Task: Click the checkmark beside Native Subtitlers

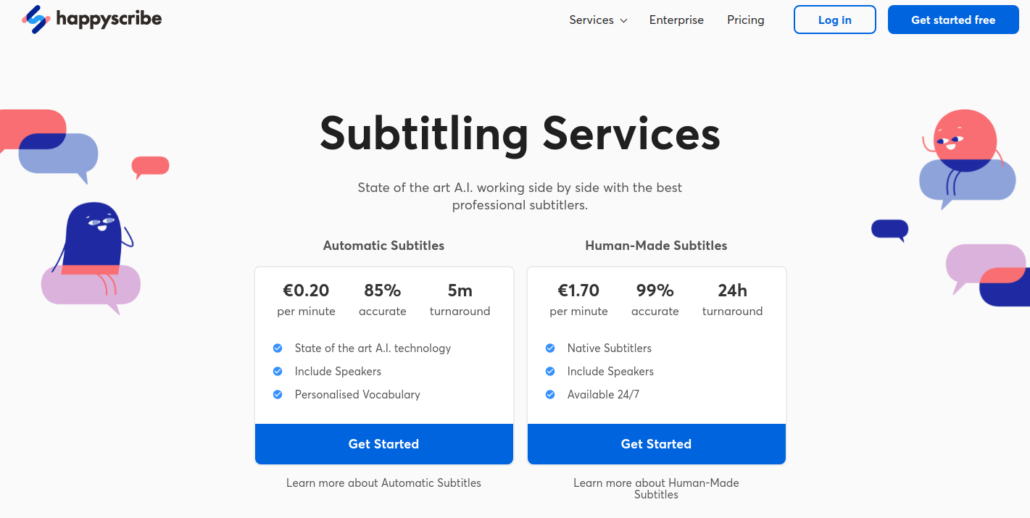Action: tap(550, 348)
